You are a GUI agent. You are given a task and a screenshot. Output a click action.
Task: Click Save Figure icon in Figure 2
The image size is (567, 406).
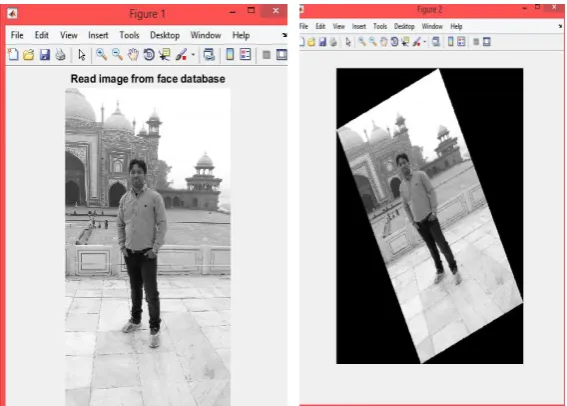pos(322,42)
